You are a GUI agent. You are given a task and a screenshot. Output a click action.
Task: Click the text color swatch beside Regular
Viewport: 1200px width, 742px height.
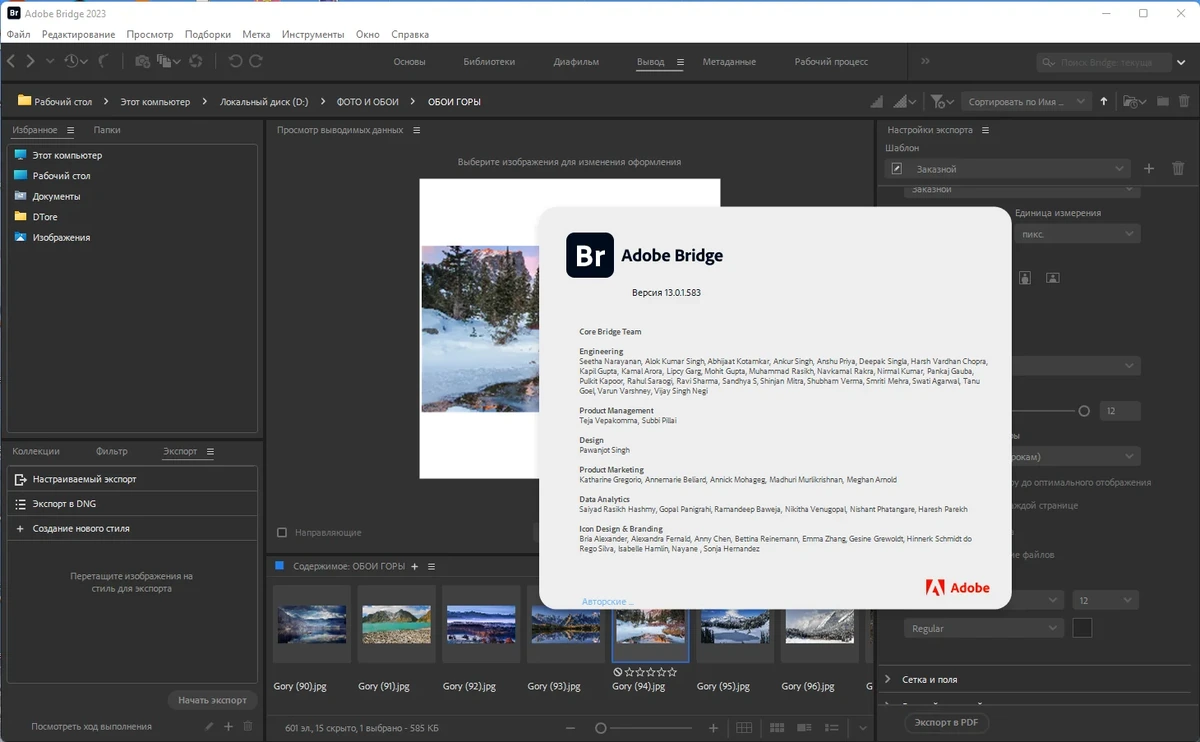click(x=1082, y=628)
